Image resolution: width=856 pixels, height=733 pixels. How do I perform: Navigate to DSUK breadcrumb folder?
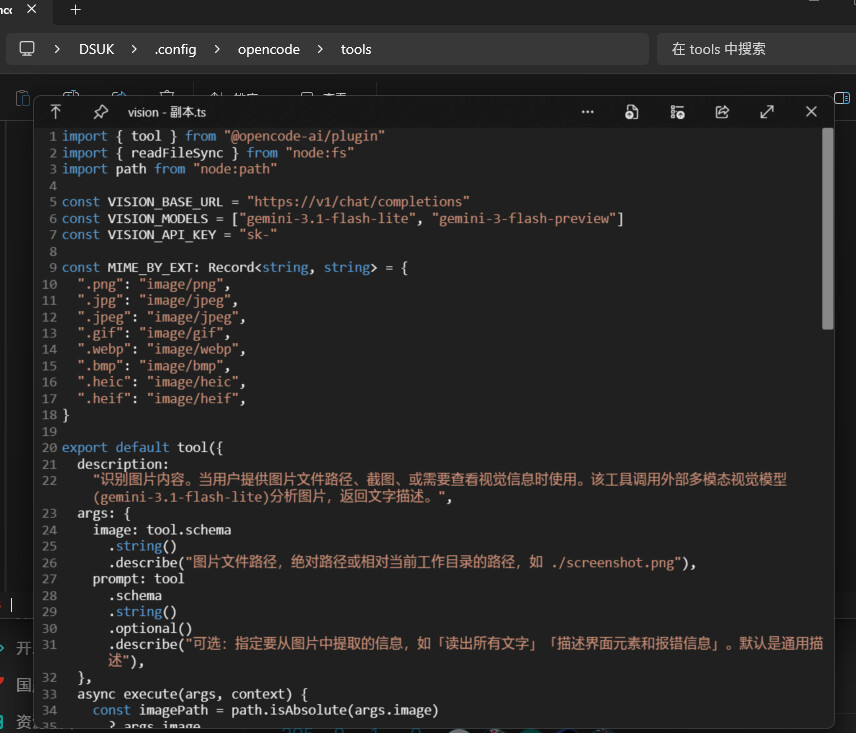click(97, 49)
